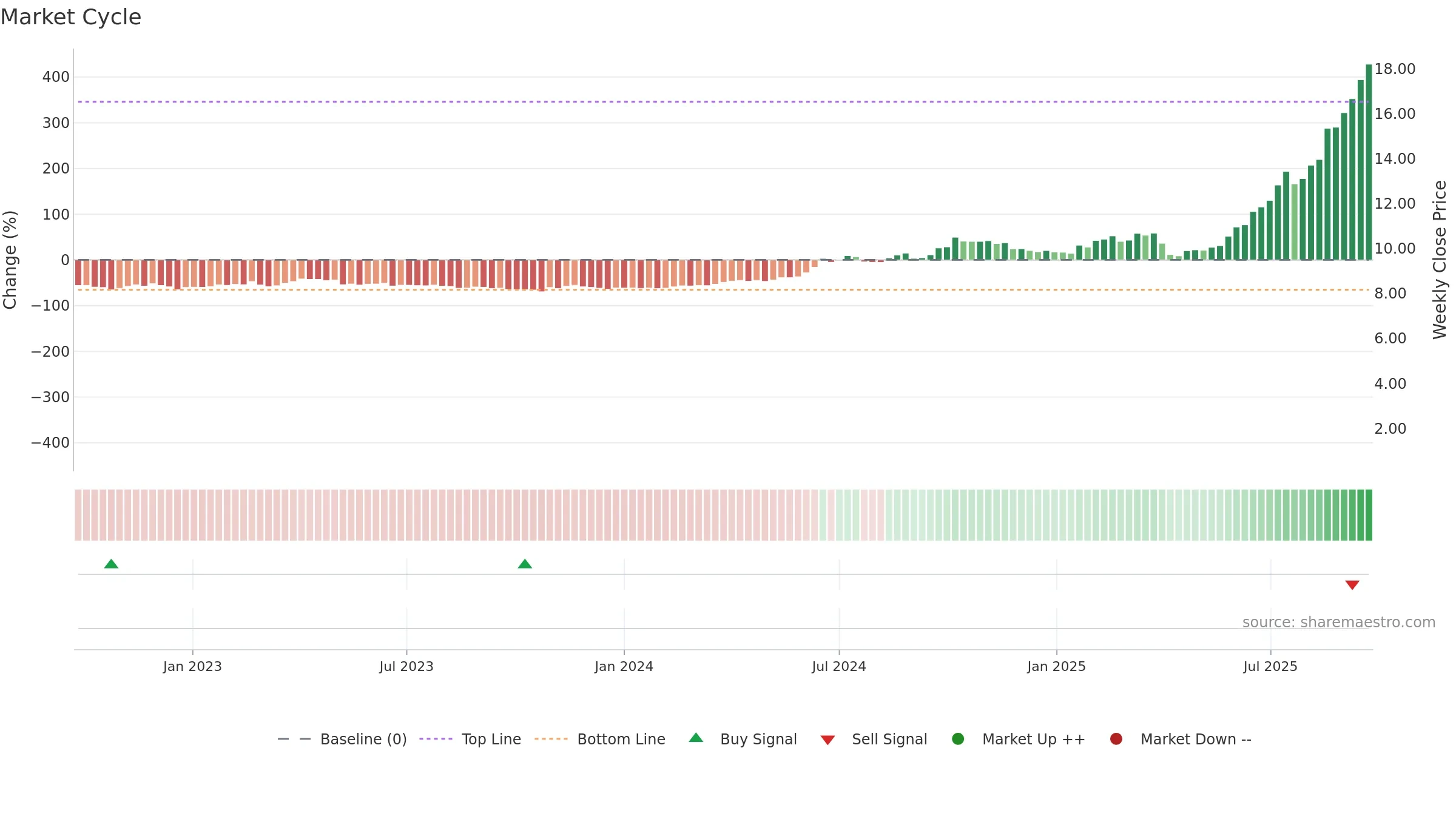Toggle the Sell Signal legend entry
Screen dimensions: 1456x819
[874, 739]
